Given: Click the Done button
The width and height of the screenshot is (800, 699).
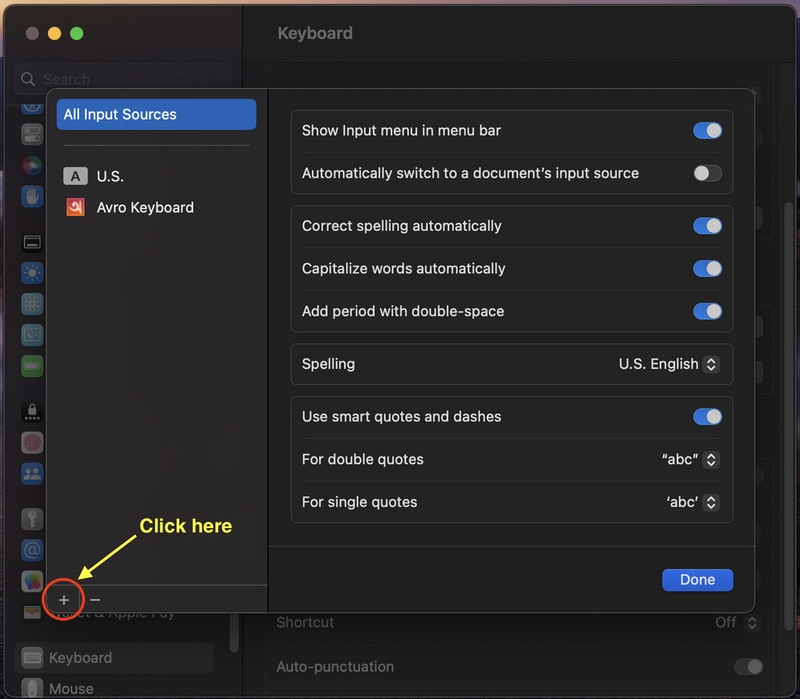Looking at the screenshot, I should pyautogui.click(x=697, y=580).
